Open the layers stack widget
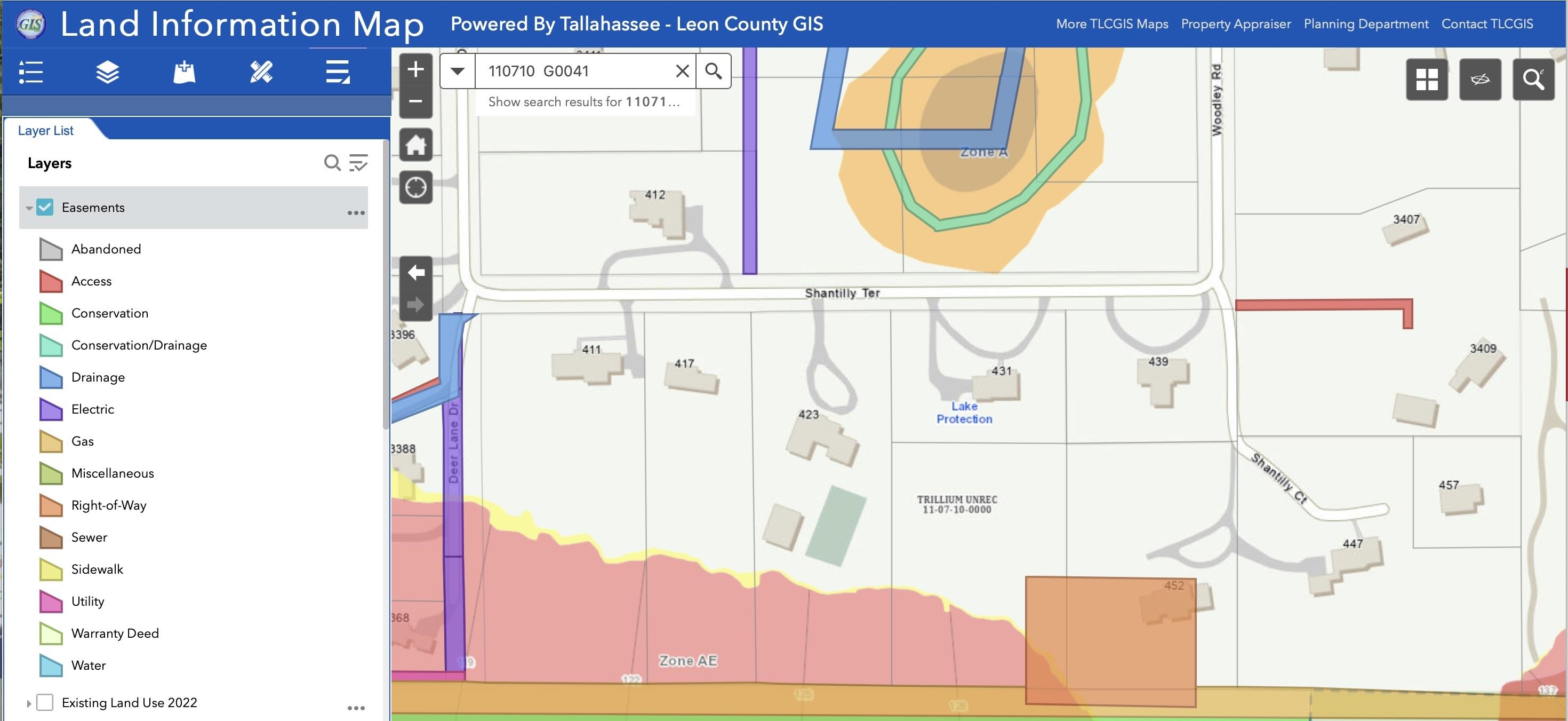This screenshot has width=1568, height=721. point(108,72)
